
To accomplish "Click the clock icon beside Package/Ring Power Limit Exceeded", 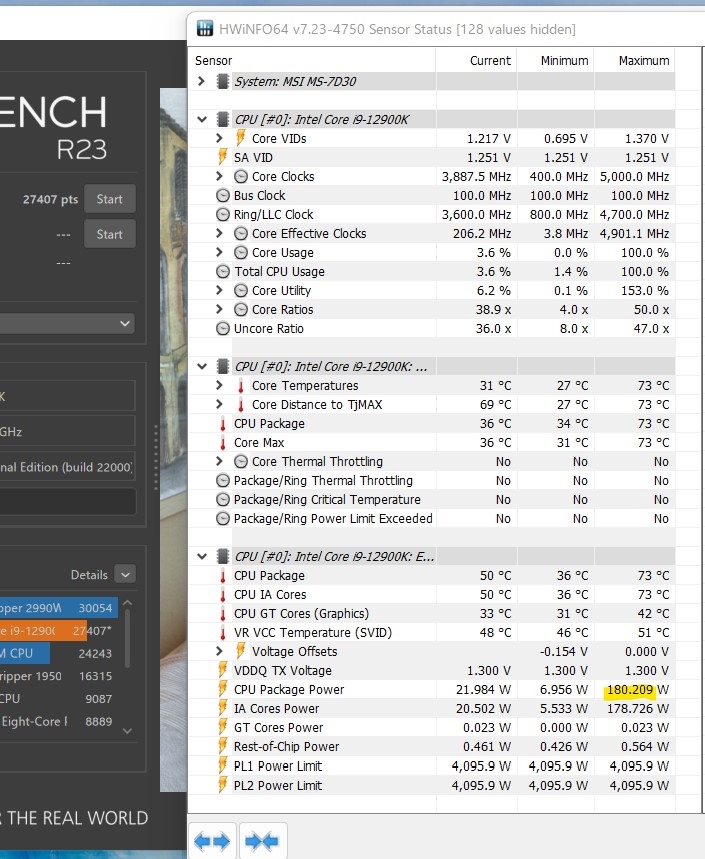I will click(x=222, y=518).
